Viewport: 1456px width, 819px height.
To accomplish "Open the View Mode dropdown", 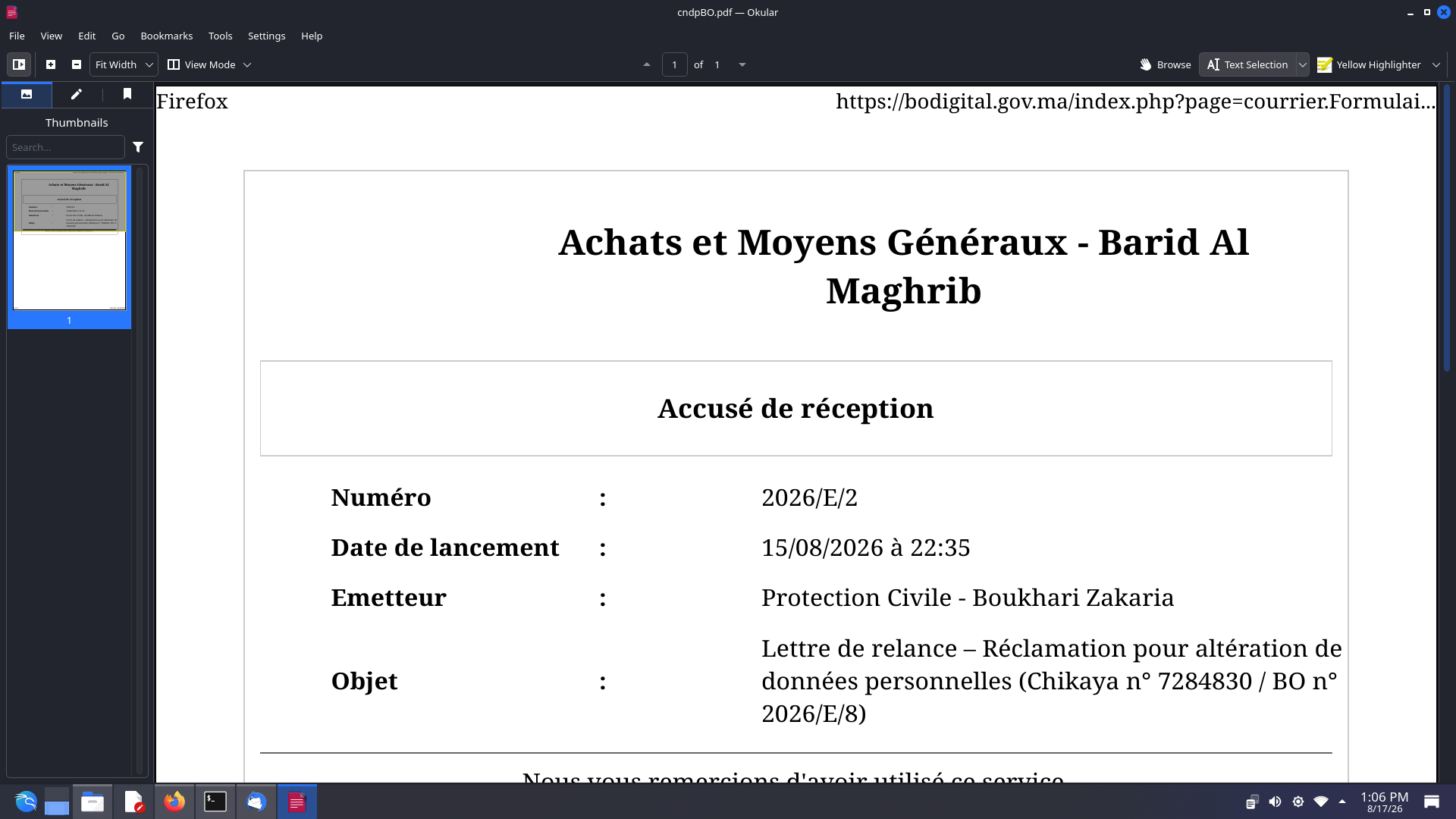I will [209, 64].
